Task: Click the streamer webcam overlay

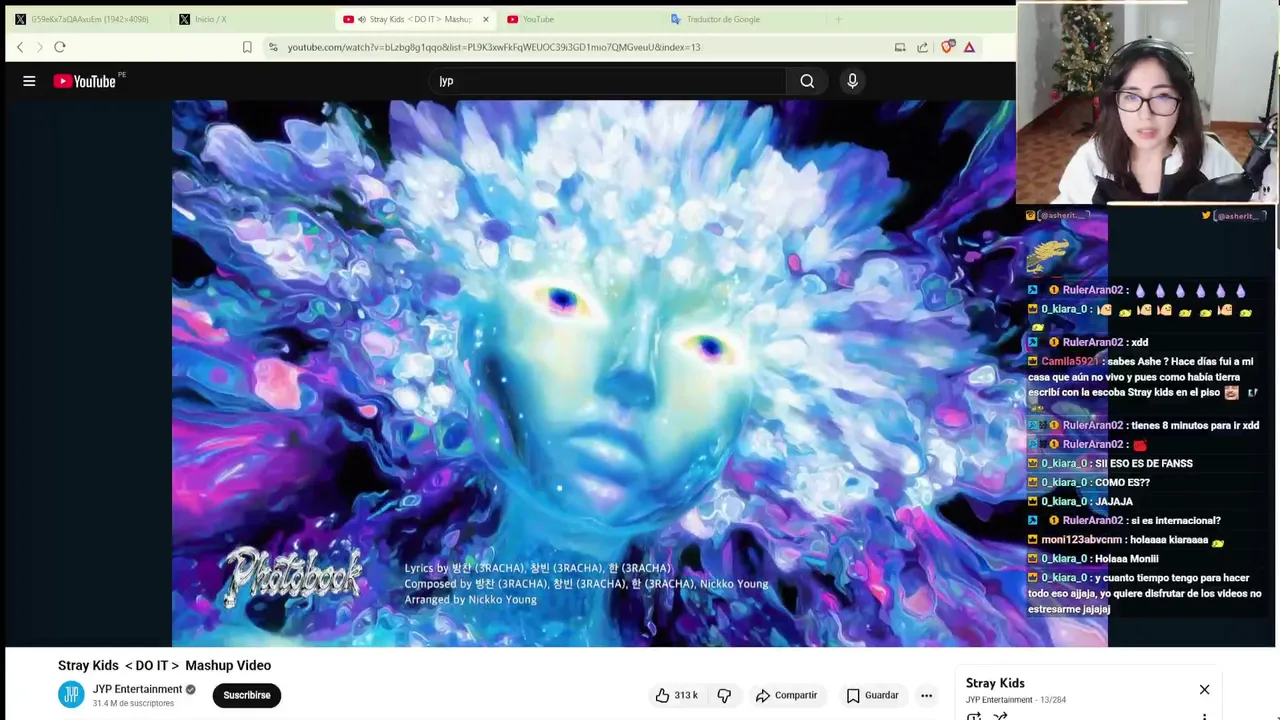Action: tap(1146, 102)
